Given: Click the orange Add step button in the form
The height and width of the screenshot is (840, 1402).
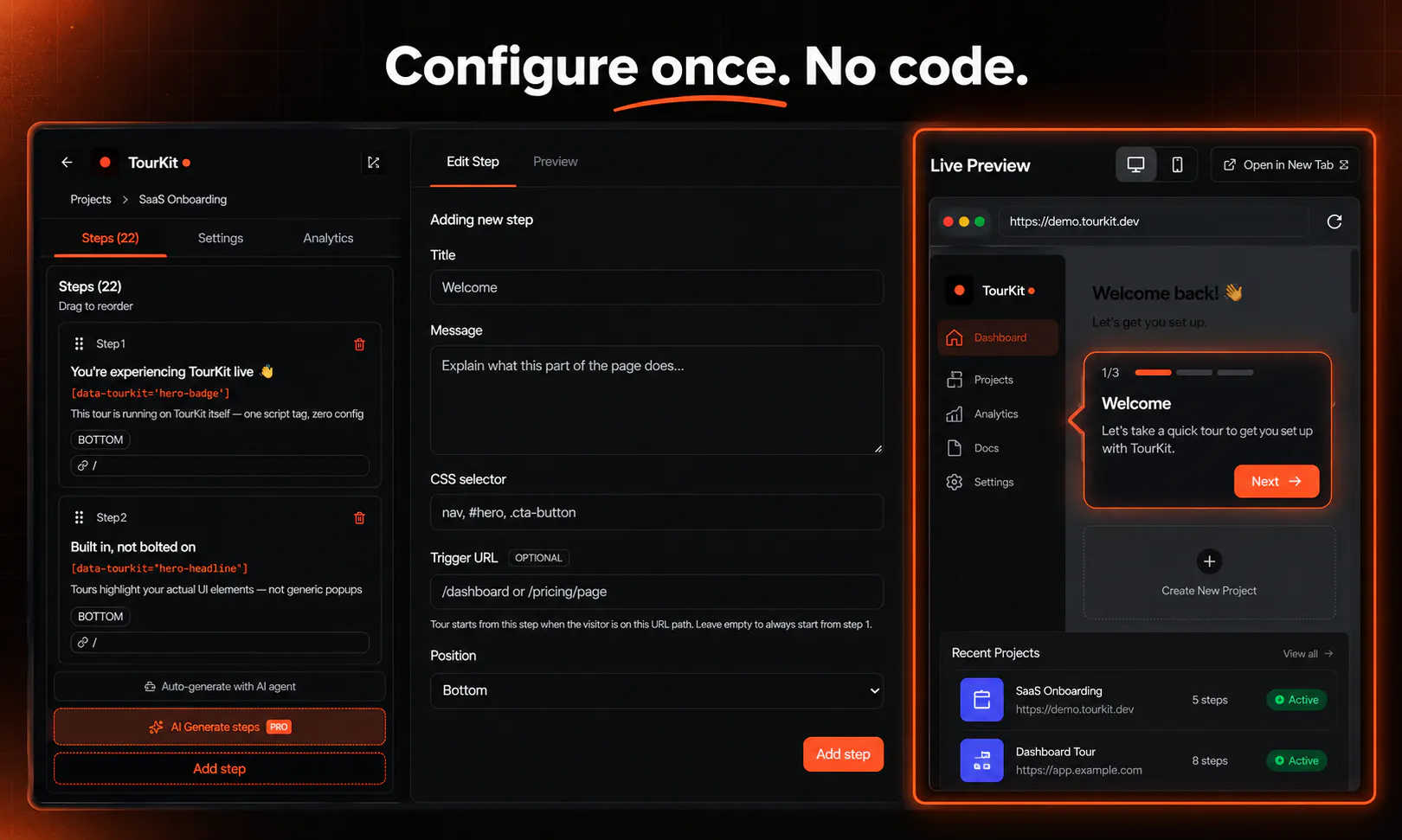Looking at the screenshot, I should click(x=843, y=754).
